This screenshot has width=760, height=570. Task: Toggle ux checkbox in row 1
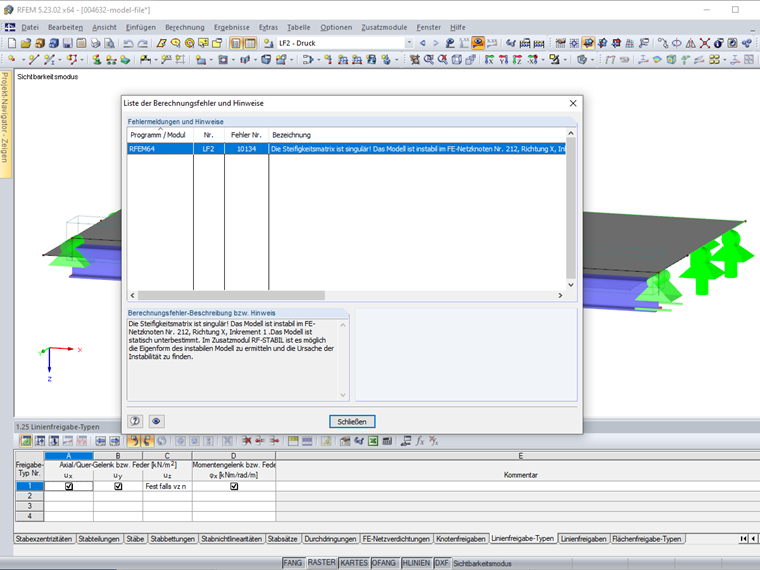(x=69, y=486)
